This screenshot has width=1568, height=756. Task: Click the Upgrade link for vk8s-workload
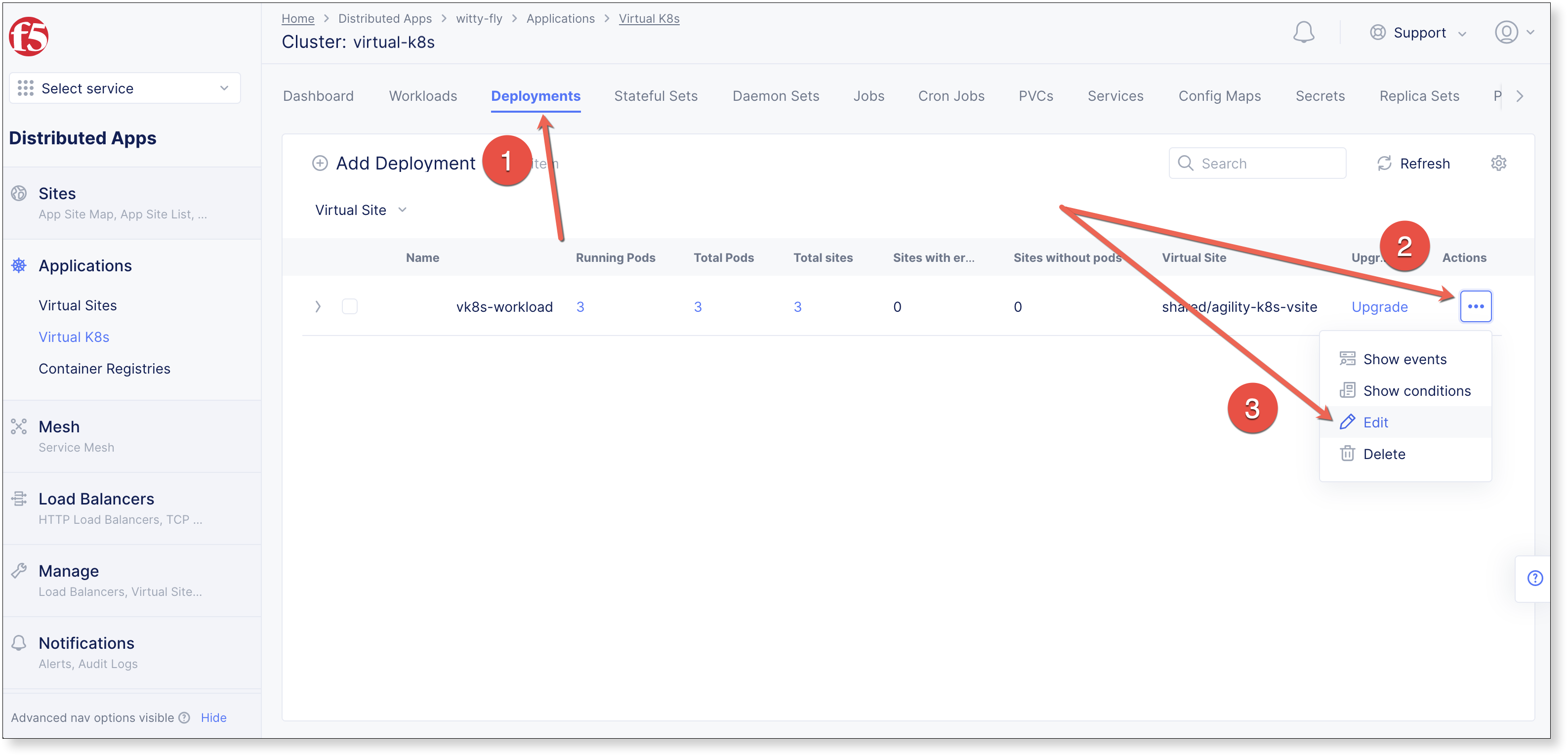(1379, 307)
